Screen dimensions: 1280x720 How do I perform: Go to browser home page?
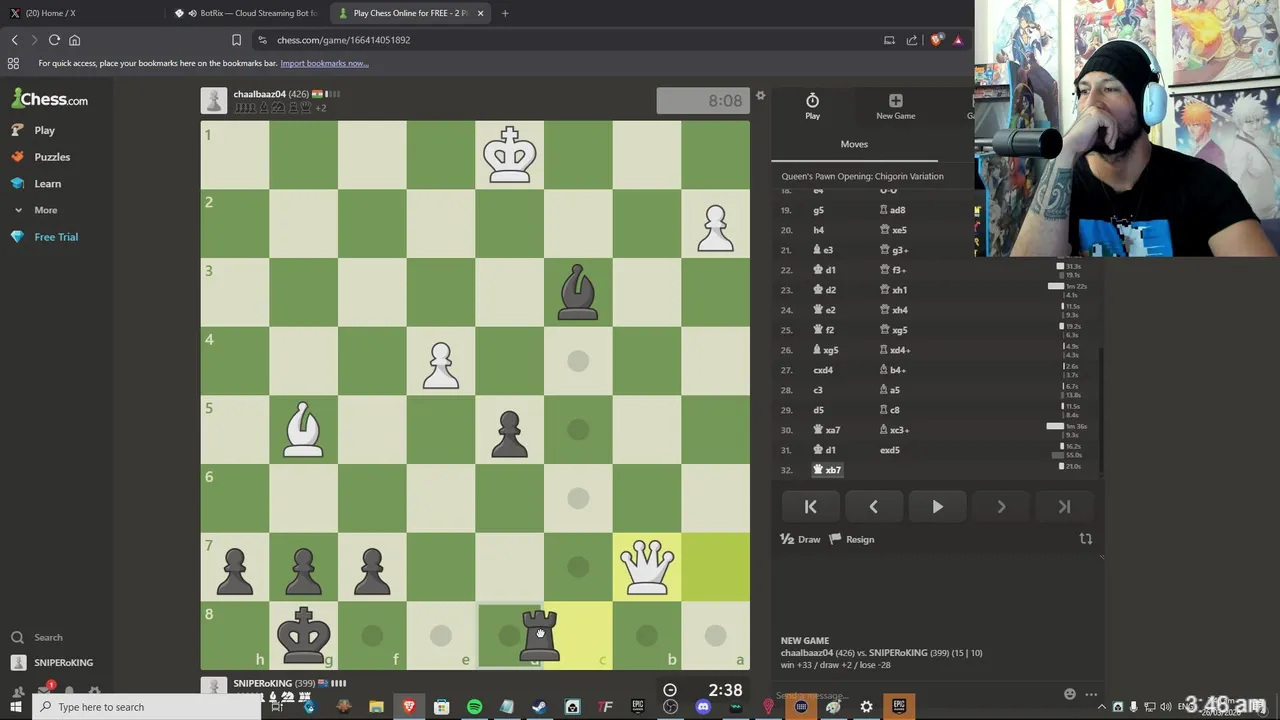pos(74,40)
